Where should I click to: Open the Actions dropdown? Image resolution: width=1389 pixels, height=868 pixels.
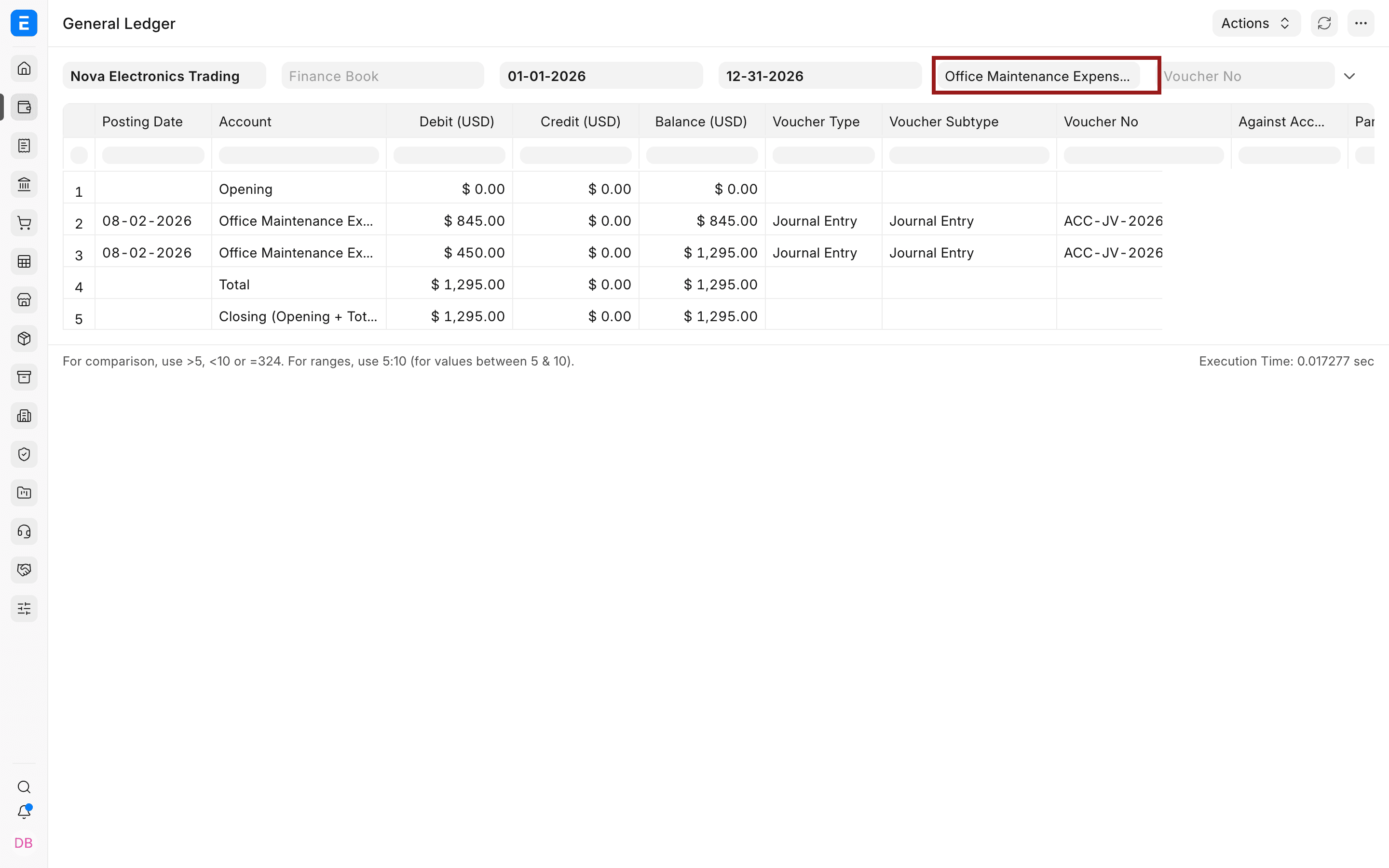(1256, 24)
